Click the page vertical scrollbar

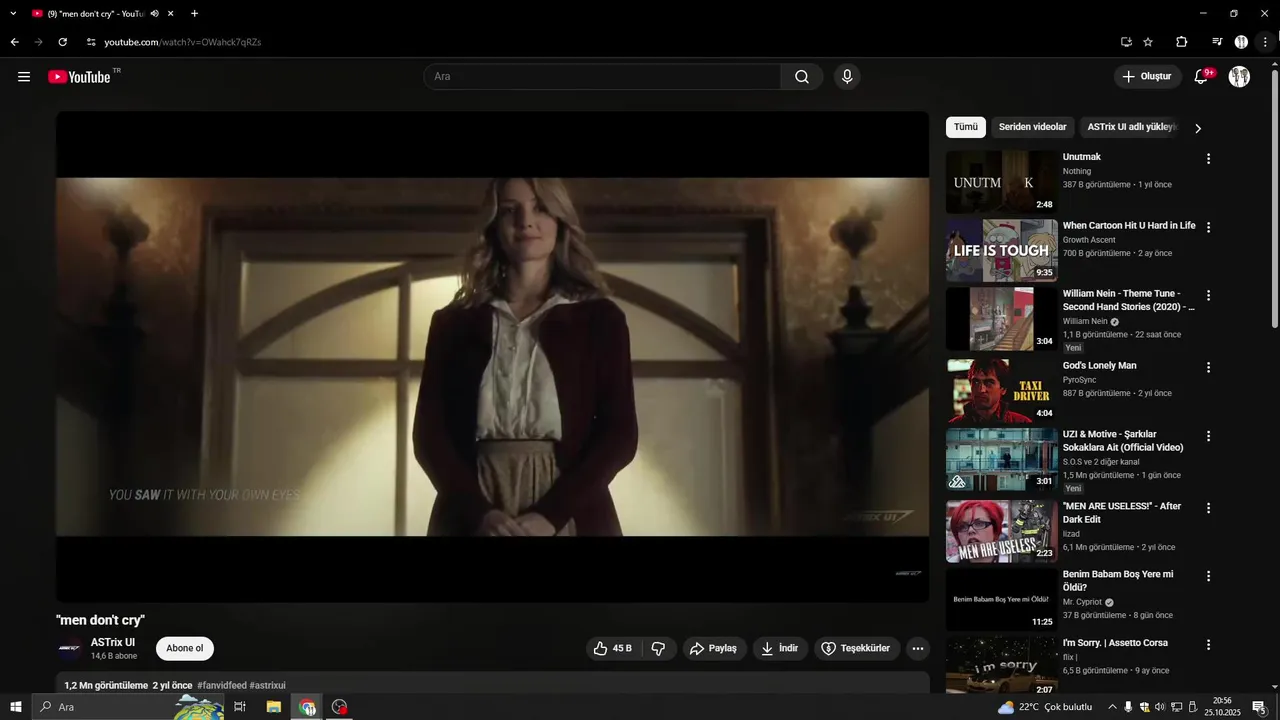1274,197
